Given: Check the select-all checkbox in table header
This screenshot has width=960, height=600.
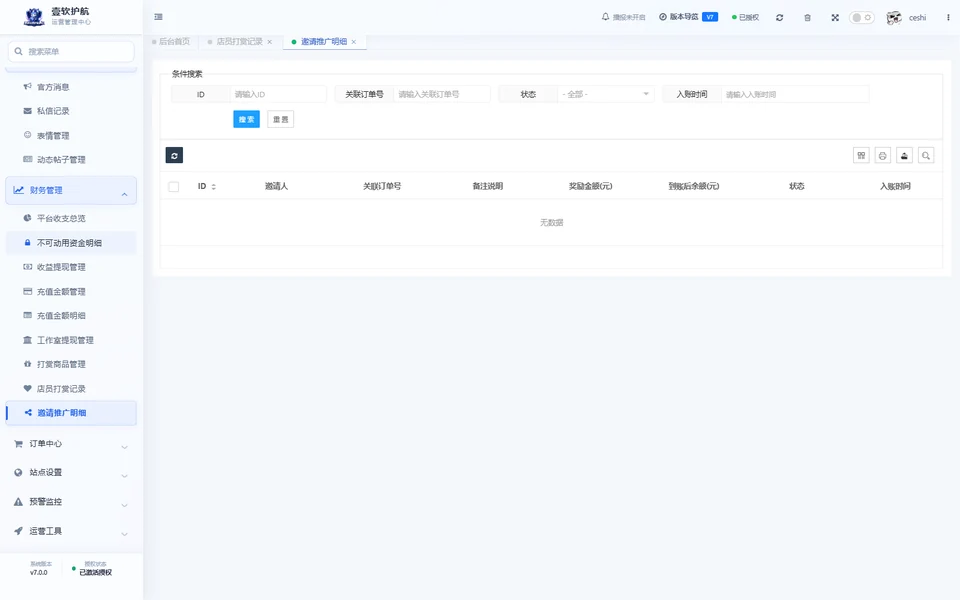Looking at the screenshot, I should (174, 187).
